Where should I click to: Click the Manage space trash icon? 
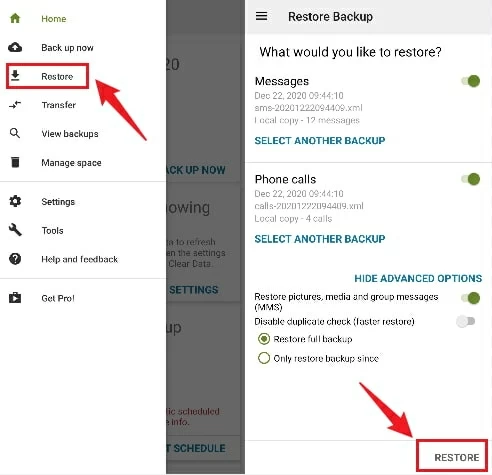(15, 162)
